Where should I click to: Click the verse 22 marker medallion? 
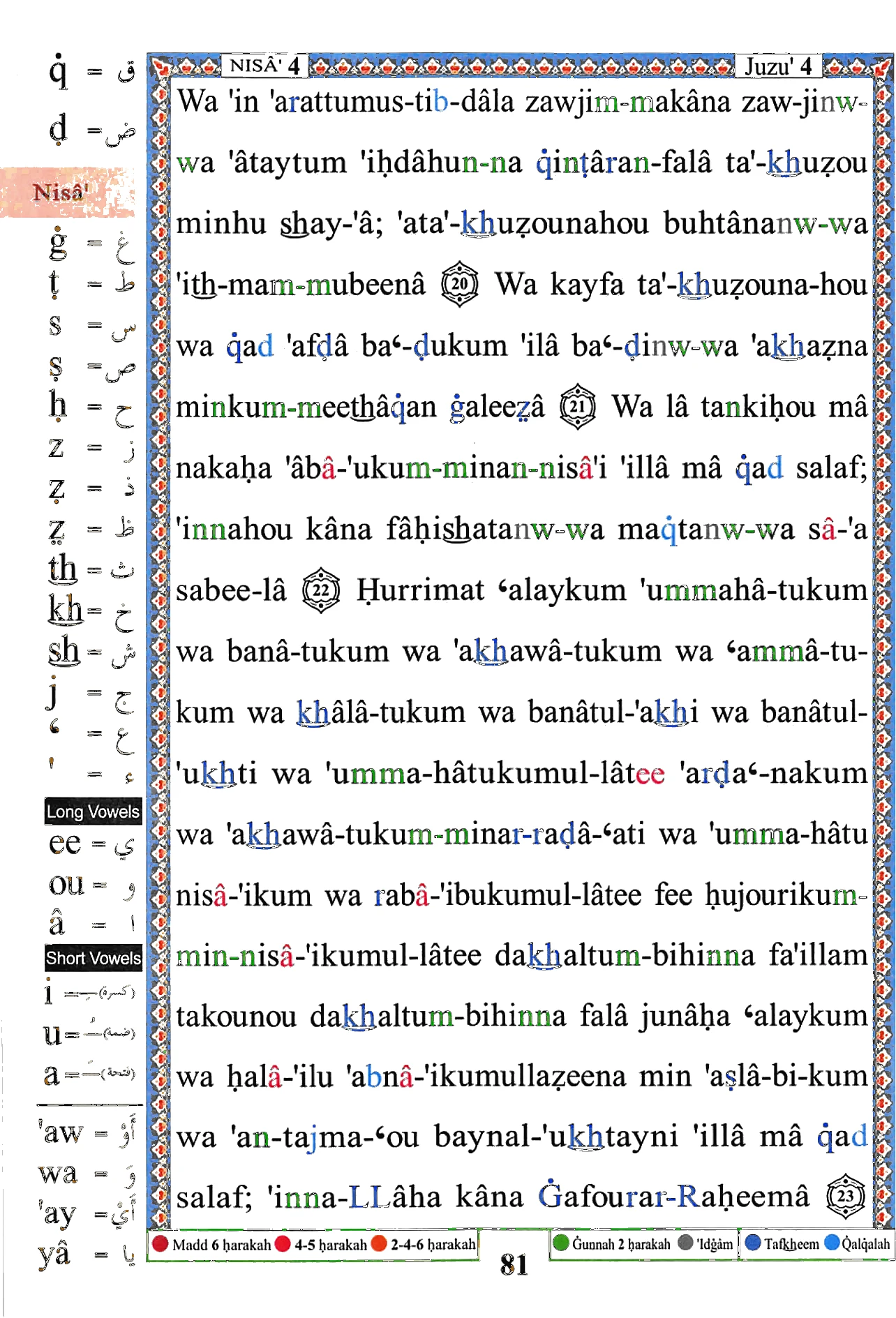(321, 590)
